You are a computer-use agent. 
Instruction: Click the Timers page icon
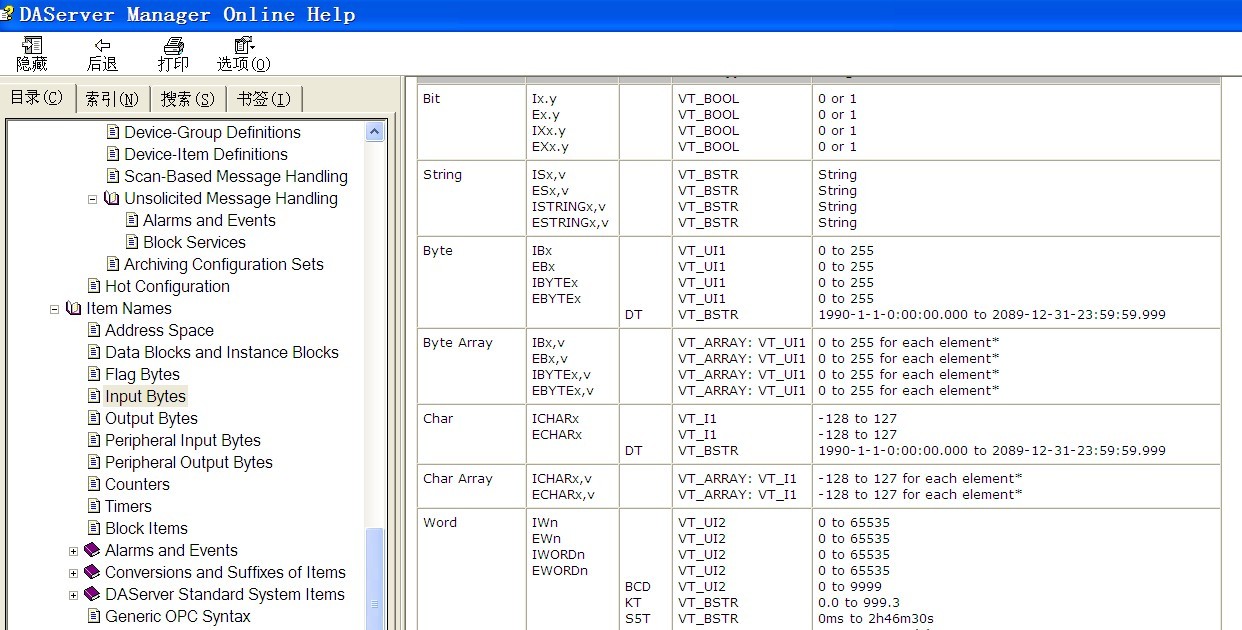pyautogui.click(x=94, y=506)
